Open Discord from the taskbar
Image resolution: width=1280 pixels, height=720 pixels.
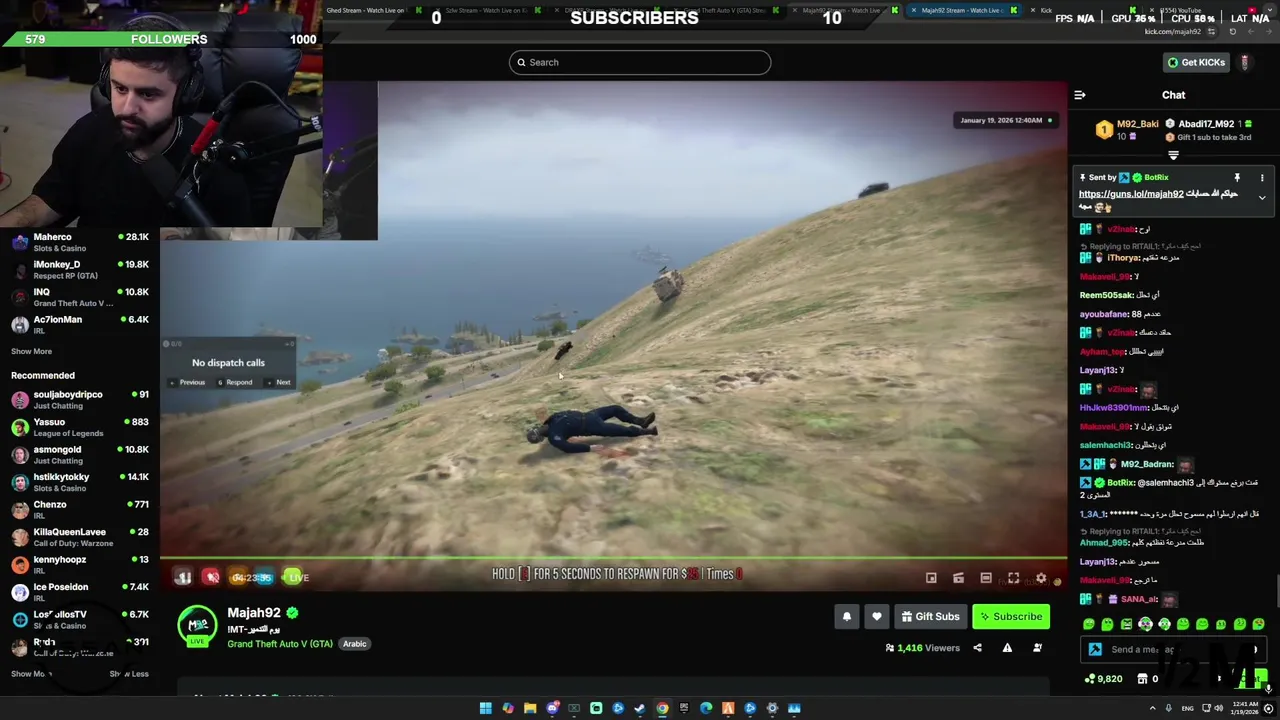coord(552,708)
